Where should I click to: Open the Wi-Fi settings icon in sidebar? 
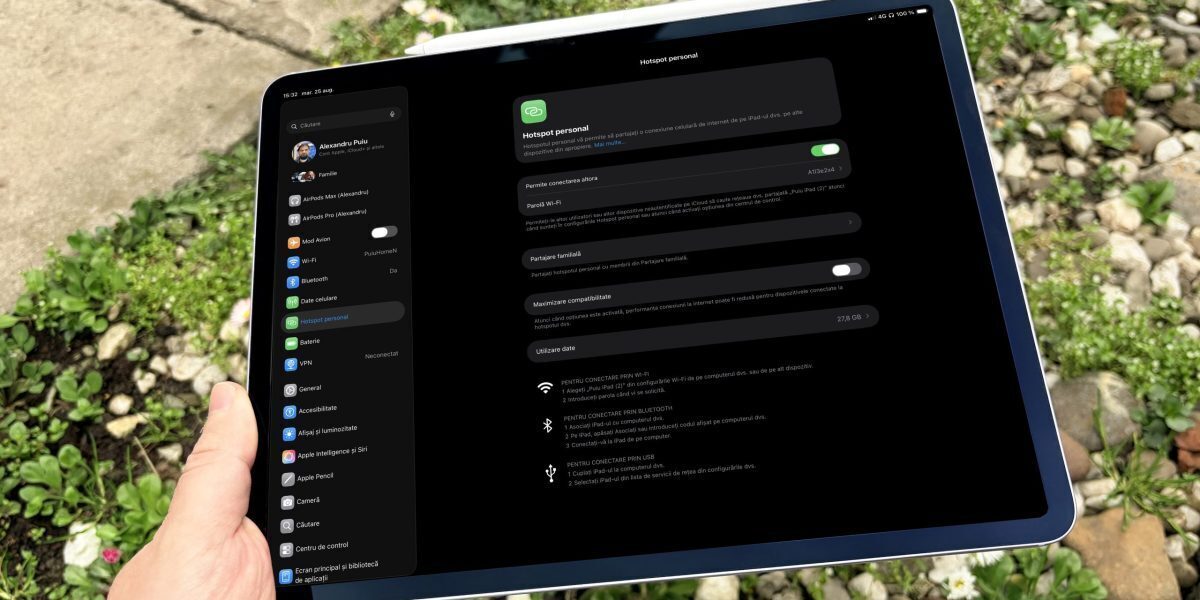point(293,264)
